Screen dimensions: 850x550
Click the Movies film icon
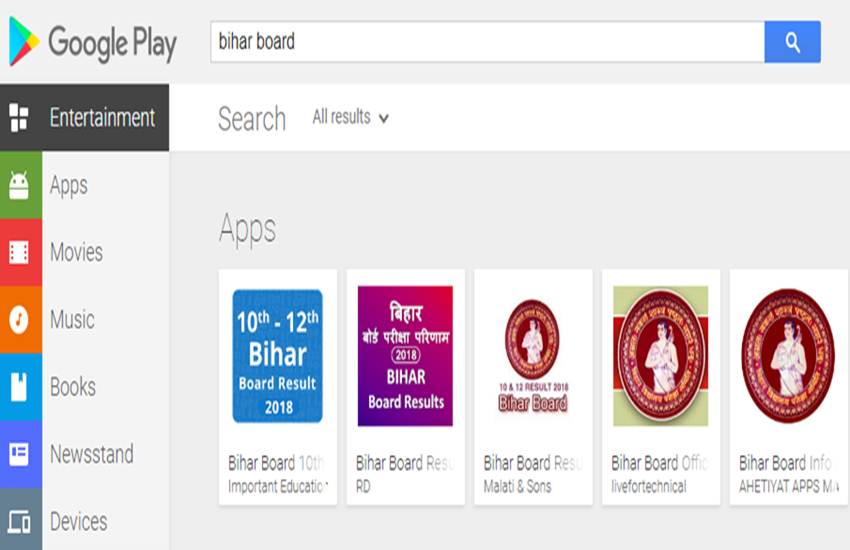click(19, 252)
